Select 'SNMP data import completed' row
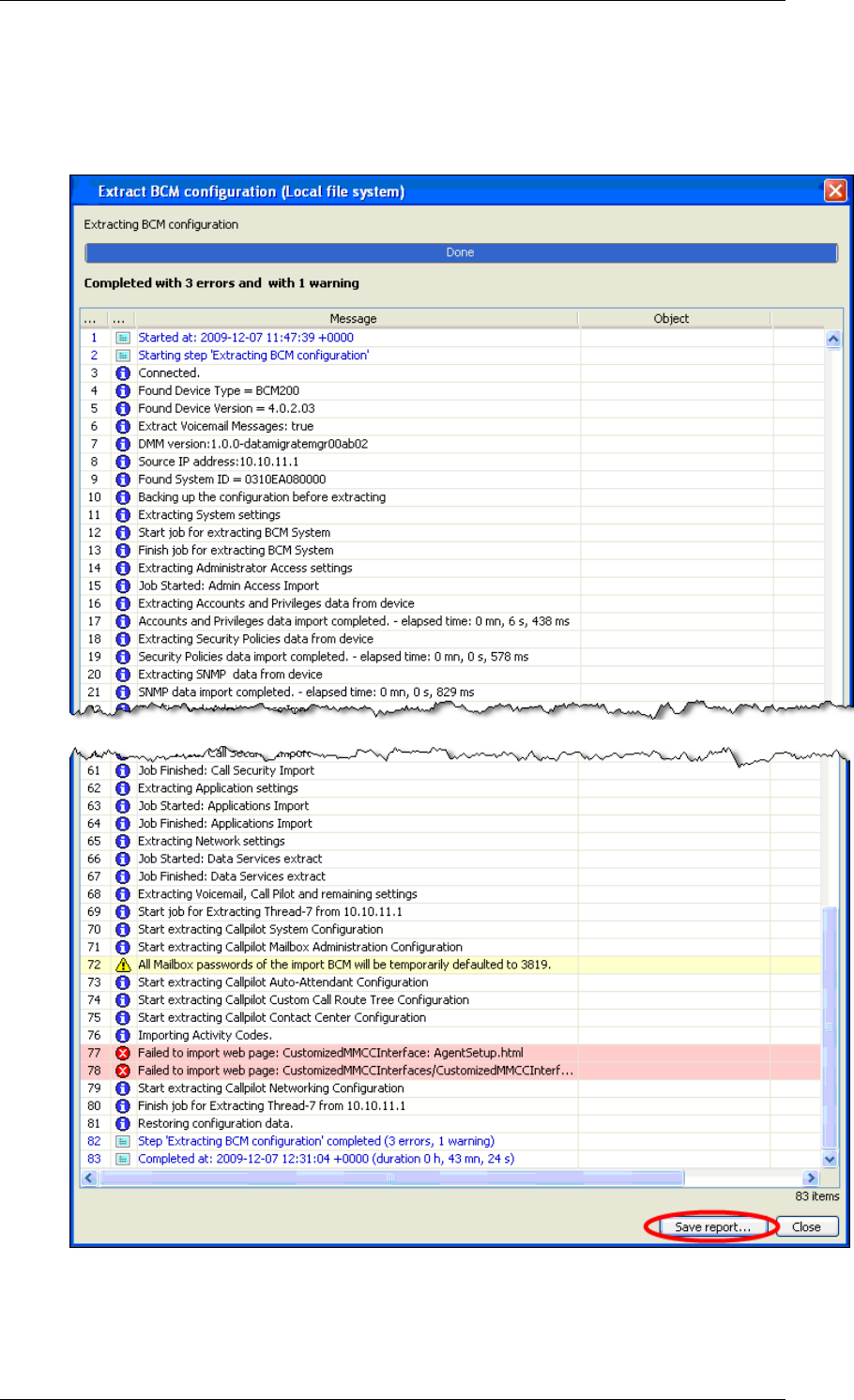Screen dimensions: 854x1400 [452, 692]
